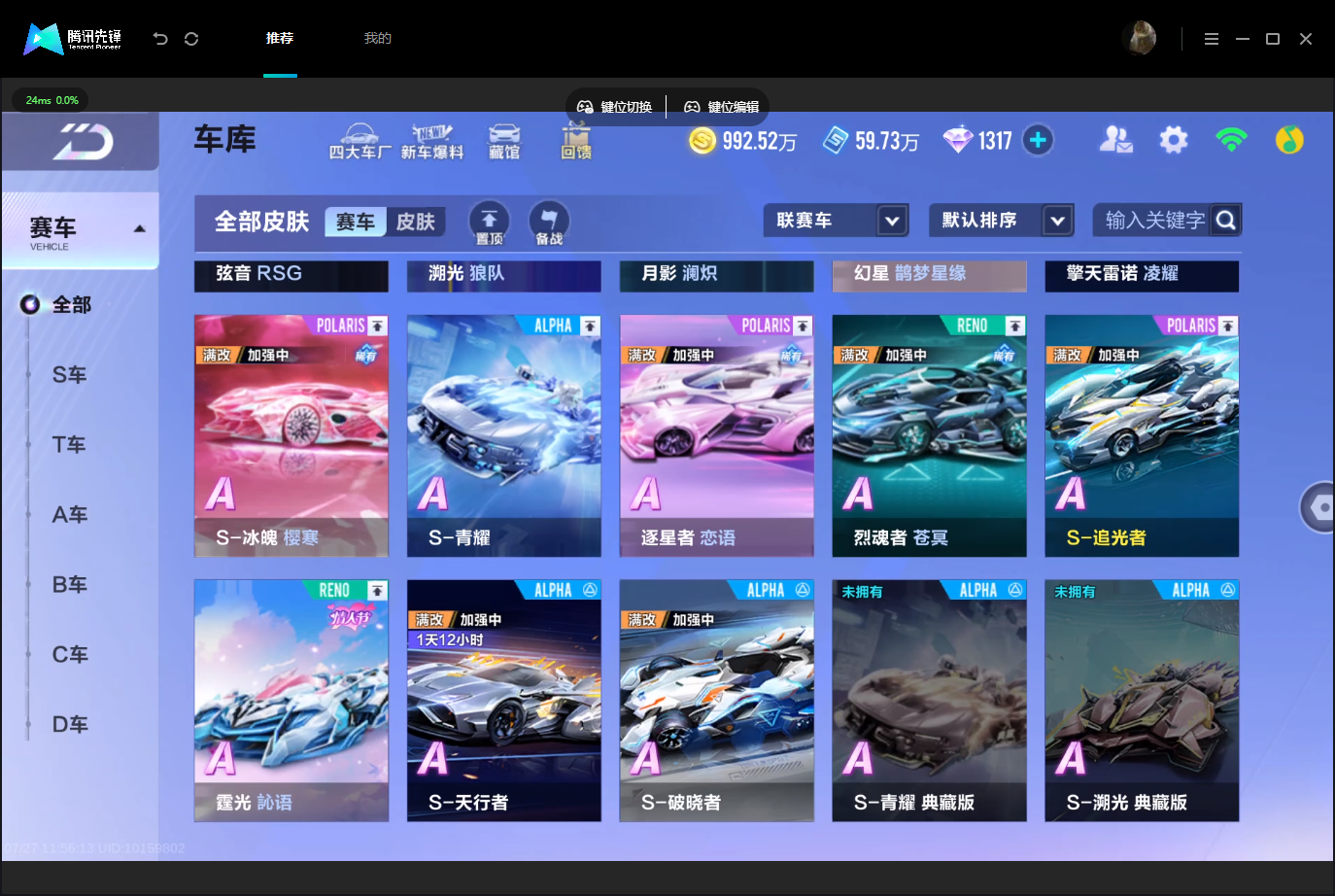
Task: Click the 24ms 0.0% latency indicator
Action: pyautogui.click(x=51, y=100)
